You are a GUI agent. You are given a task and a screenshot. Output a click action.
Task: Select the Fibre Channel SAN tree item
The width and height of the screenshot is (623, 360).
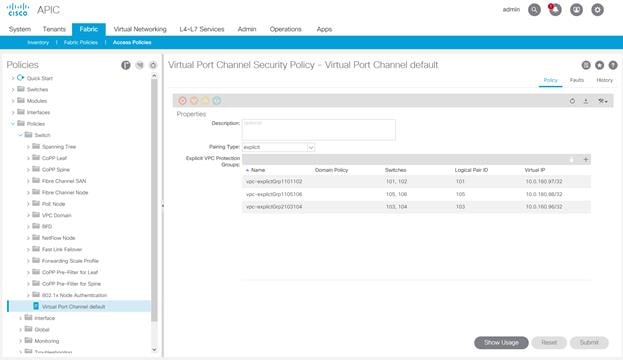tap(64, 181)
